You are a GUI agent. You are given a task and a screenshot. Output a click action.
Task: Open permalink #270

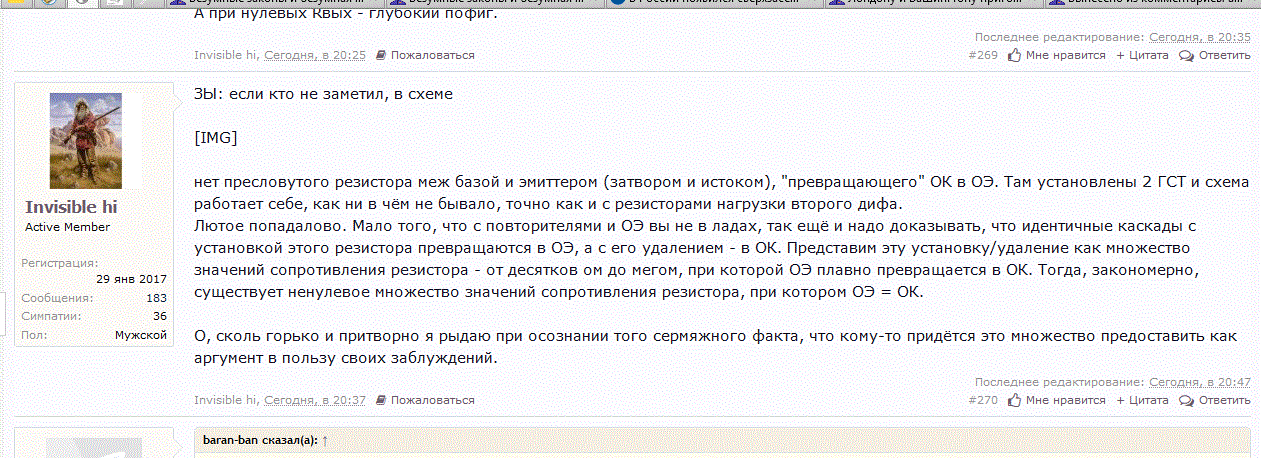pos(983,400)
